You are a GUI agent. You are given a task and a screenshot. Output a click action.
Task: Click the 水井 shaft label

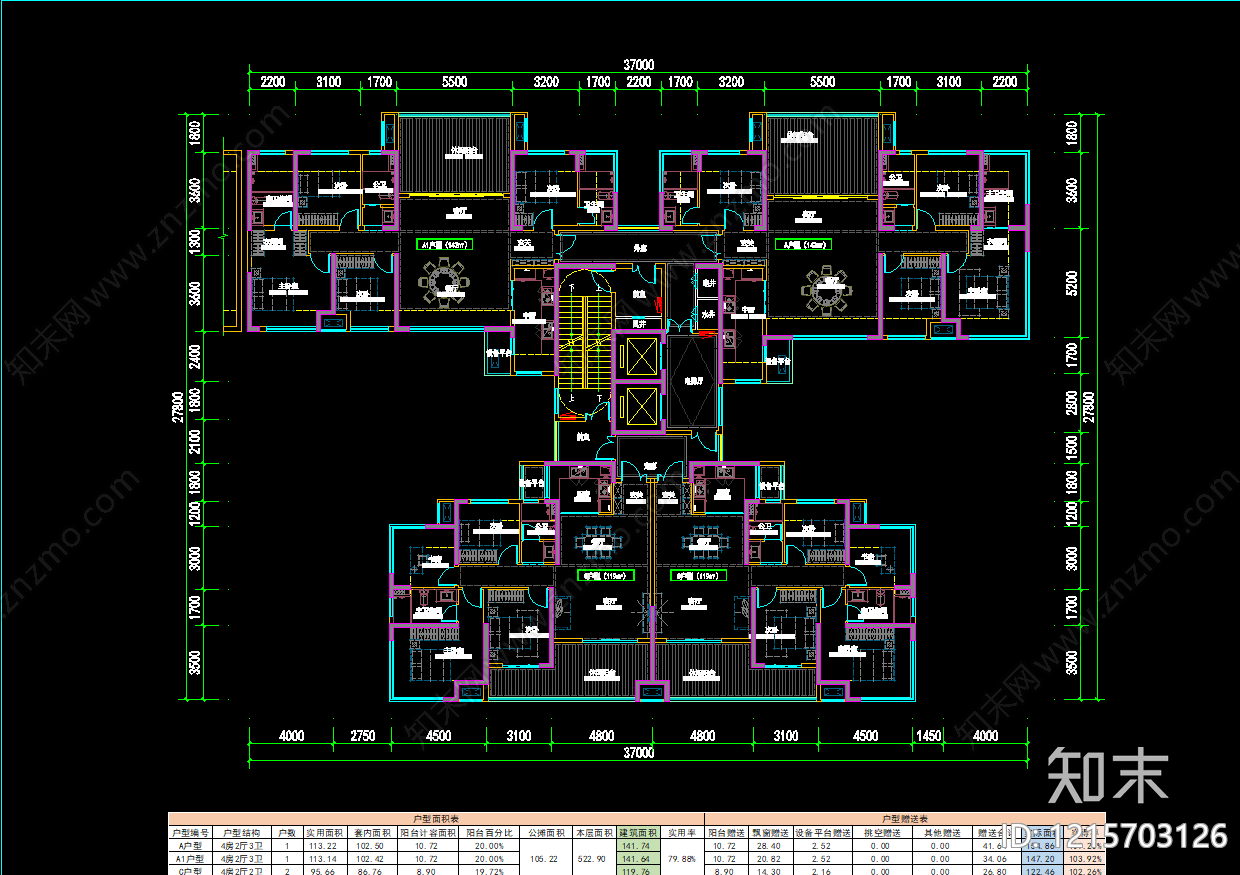(706, 314)
